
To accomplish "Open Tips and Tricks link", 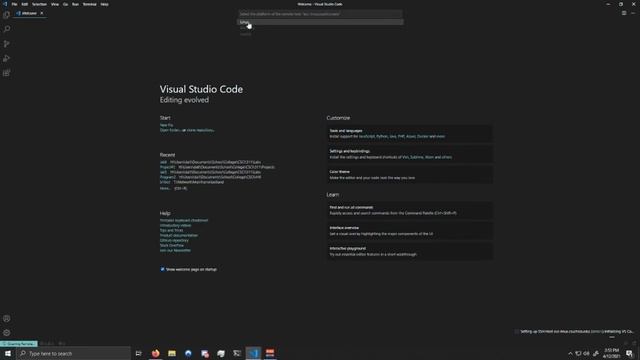I will (x=171, y=230).
